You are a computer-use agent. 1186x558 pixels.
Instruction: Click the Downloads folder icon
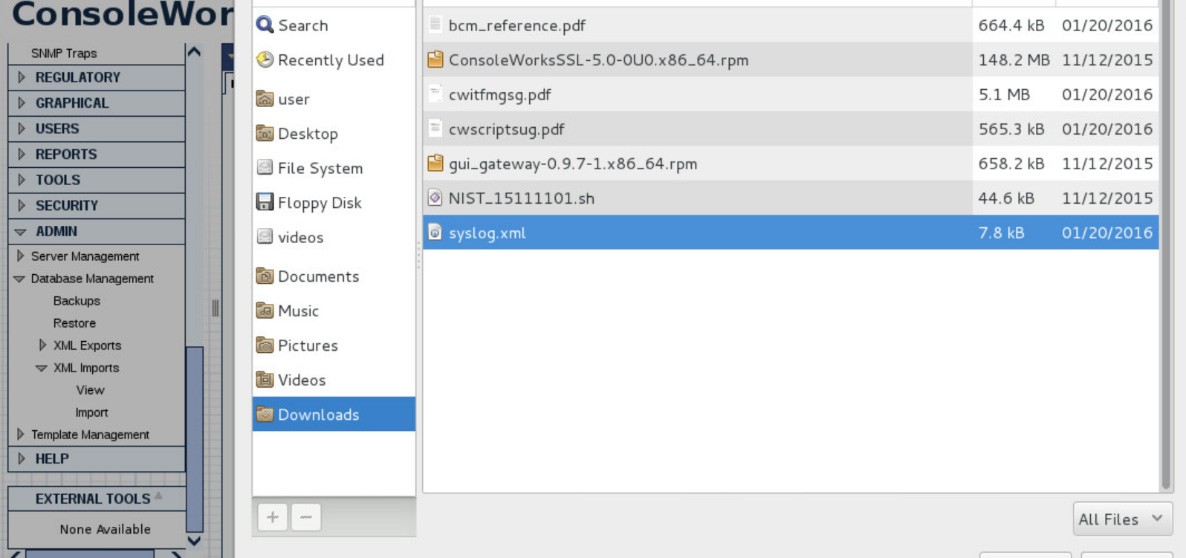click(265, 414)
